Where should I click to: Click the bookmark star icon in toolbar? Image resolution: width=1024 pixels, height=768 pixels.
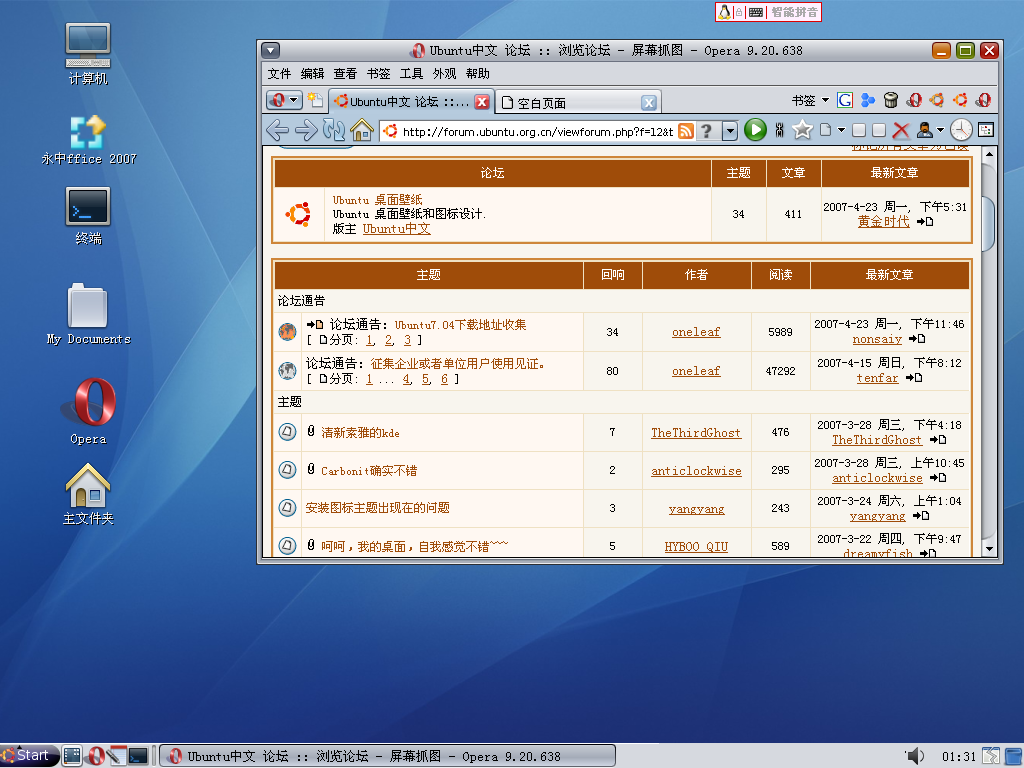point(802,130)
